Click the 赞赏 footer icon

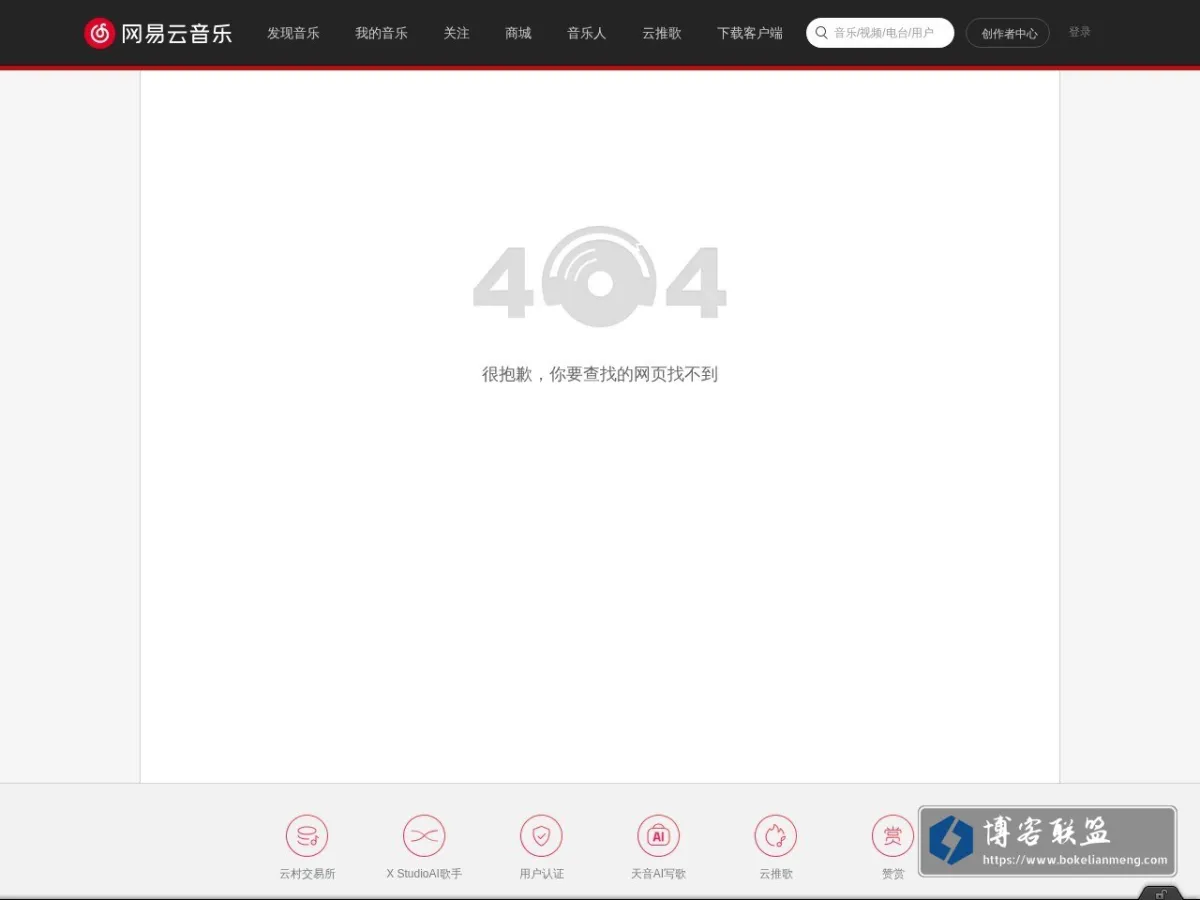pyautogui.click(x=893, y=836)
